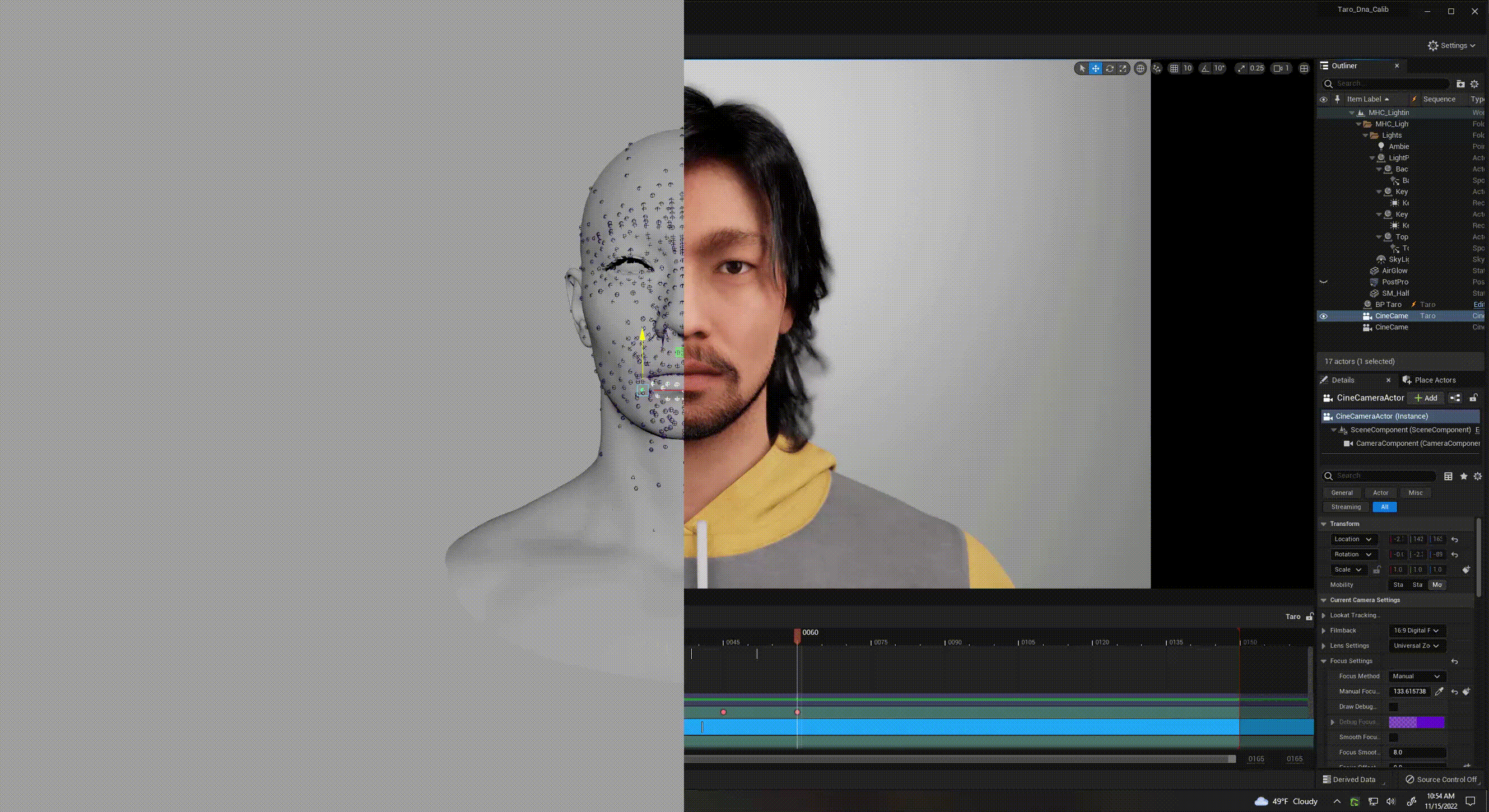Viewport: 1489px width, 812px height.
Task: Select the Actor filter tab in Details
Action: point(1380,493)
